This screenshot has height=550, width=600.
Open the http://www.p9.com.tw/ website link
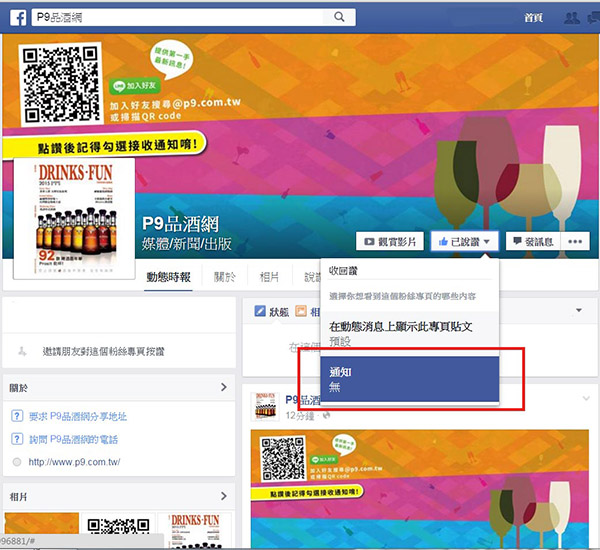click(x=74, y=462)
